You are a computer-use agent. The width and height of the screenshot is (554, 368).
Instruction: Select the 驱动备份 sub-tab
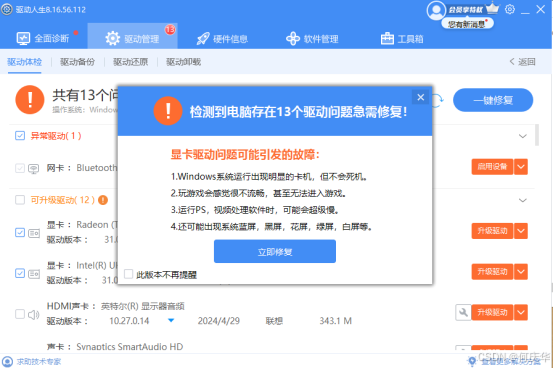[x=77, y=62]
